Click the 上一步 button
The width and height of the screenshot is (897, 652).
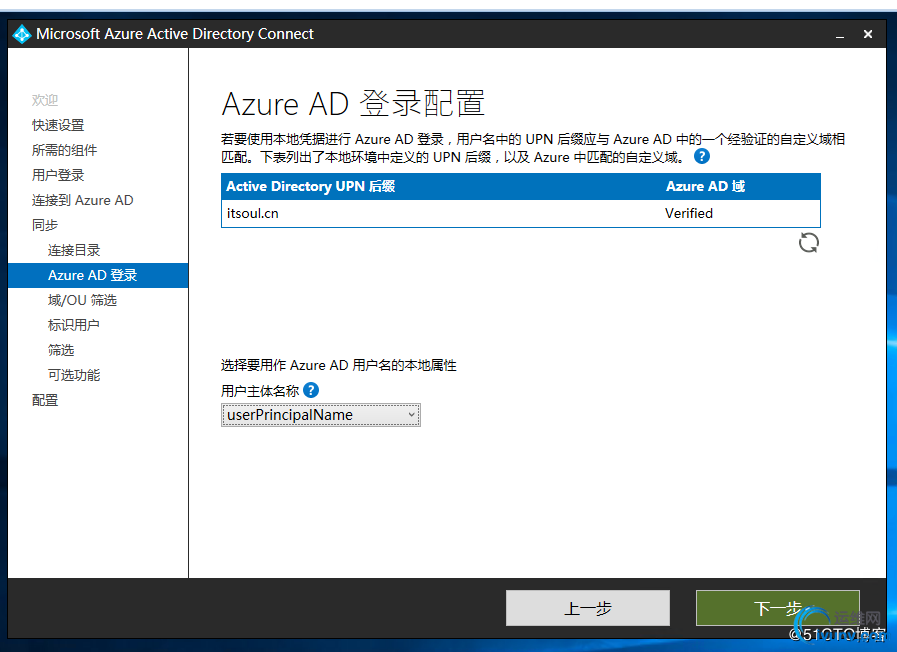[588, 608]
